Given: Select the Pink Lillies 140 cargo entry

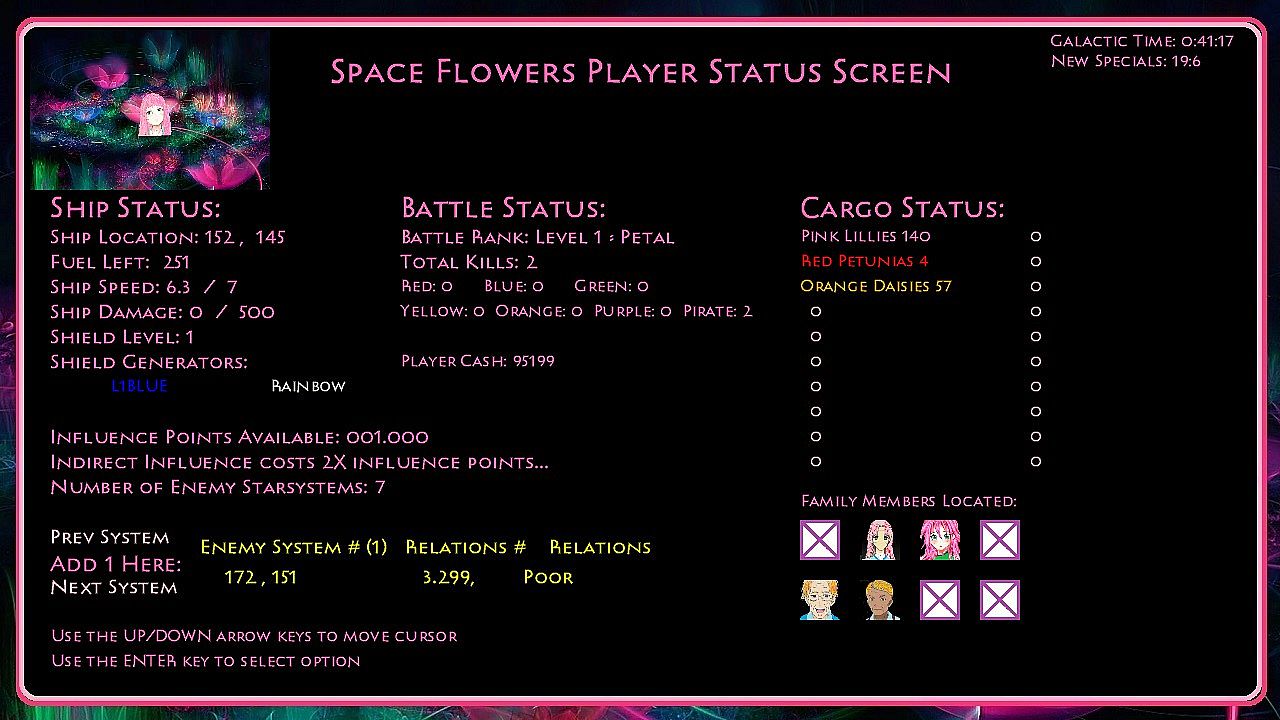Looking at the screenshot, I should tap(866, 236).
